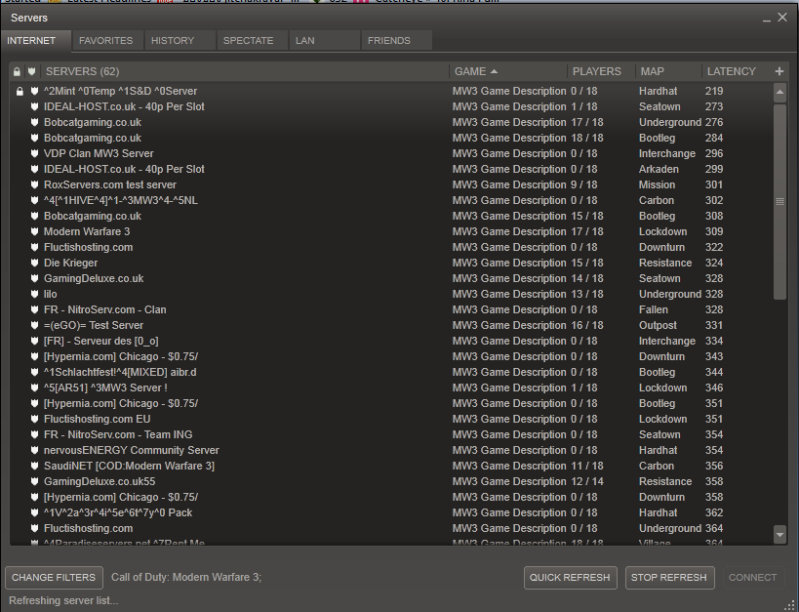This screenshot has height=612, width=799.
Task: Click shield icon beside Die Krieger server
Action: pos(33,263)
